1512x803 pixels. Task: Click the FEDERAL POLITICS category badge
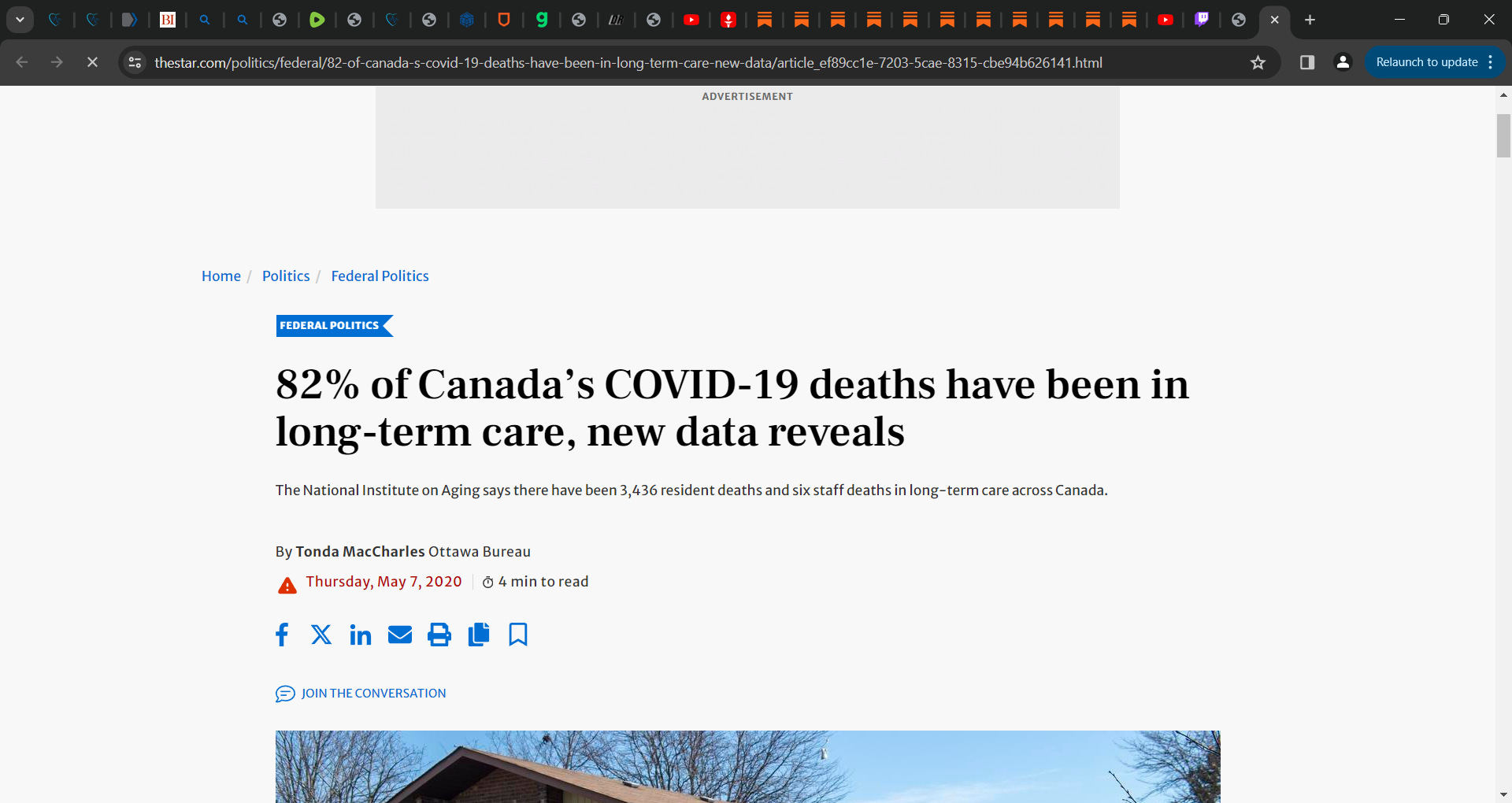click(x=334, y=326)
